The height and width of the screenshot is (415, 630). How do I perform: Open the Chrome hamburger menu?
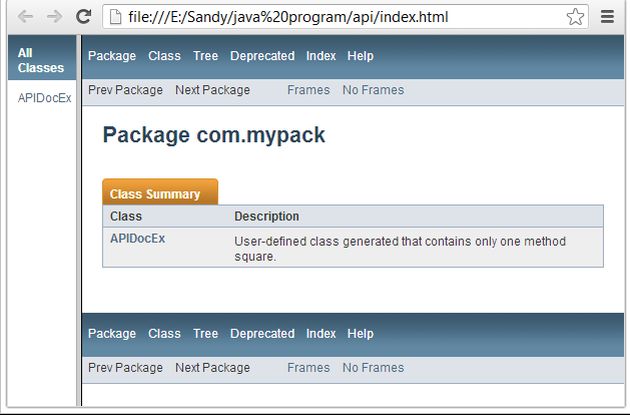[607, 17]
